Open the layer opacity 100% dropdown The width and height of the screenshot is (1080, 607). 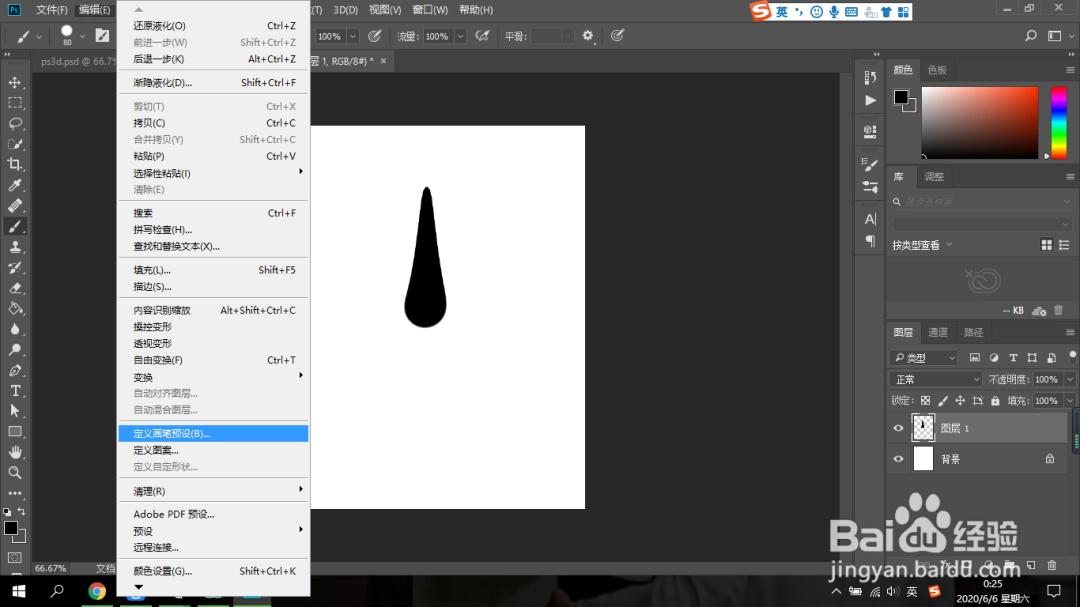tap(1069, 380)
